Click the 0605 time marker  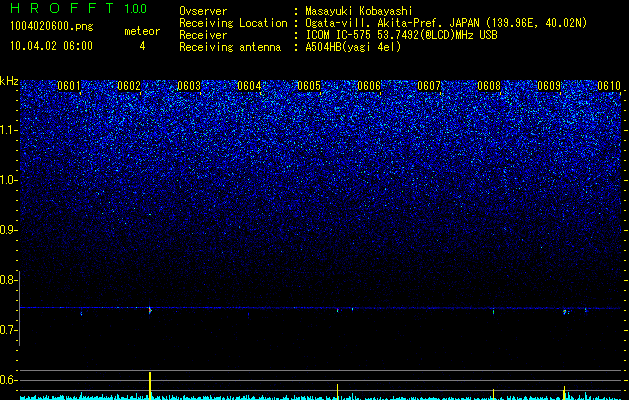click(x=309, y=86)
